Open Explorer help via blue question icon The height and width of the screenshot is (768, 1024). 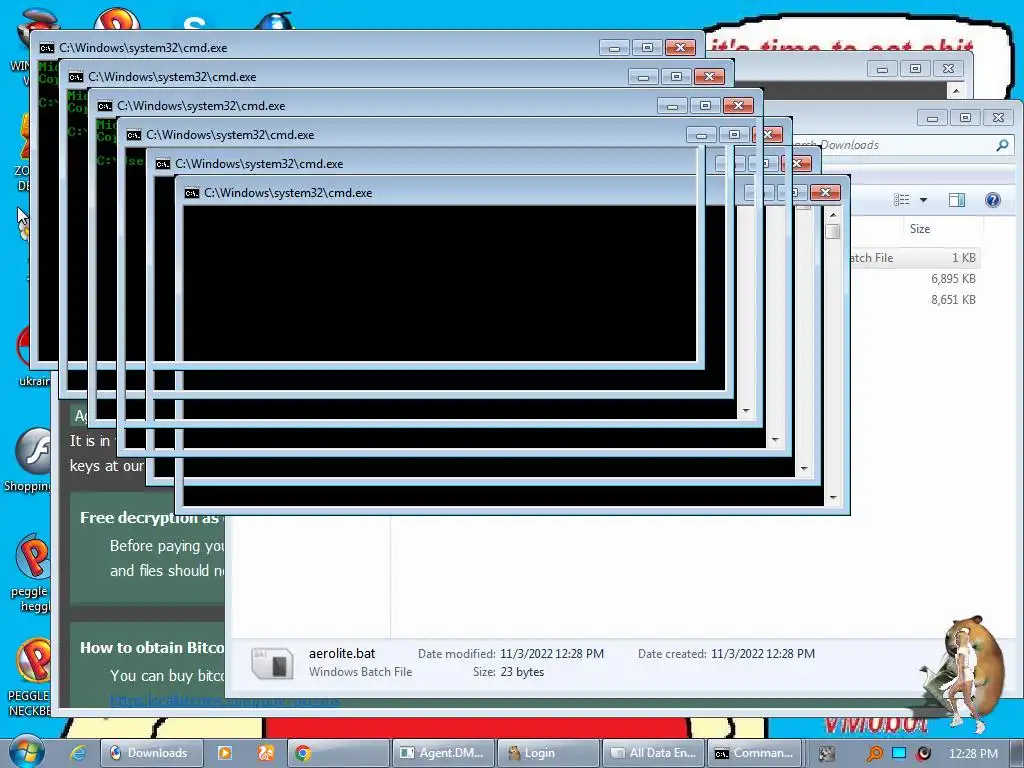(993, 200)
